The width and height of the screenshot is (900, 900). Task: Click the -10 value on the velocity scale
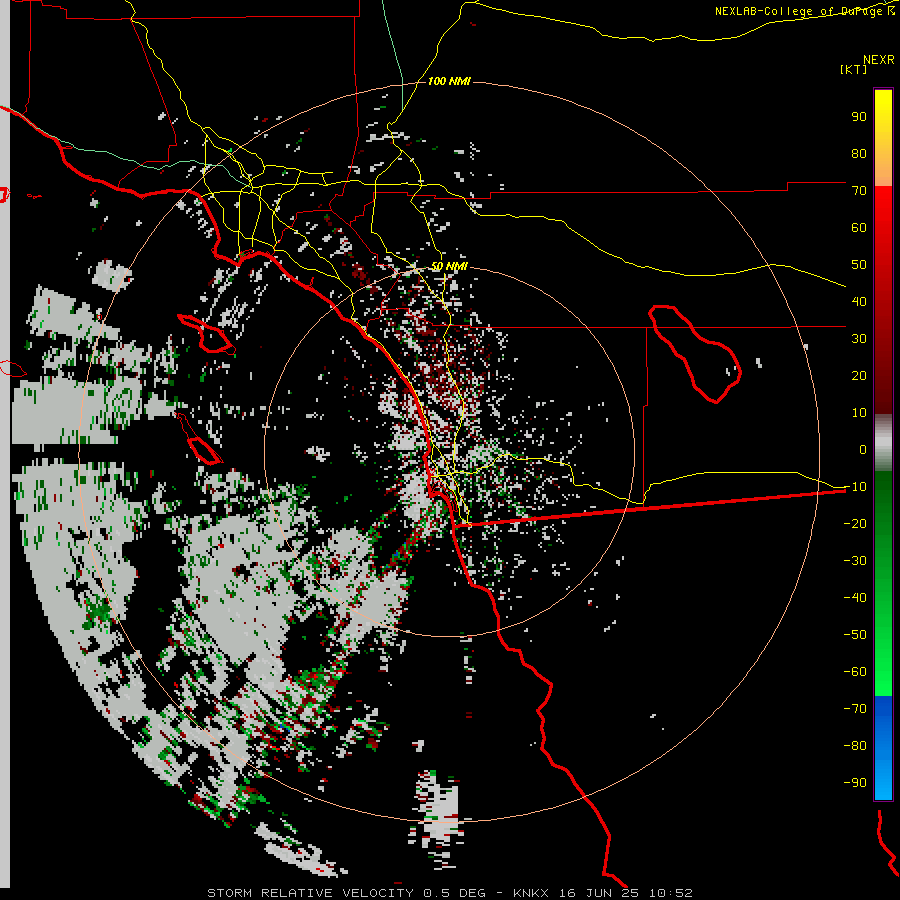(x=855, y=487)
